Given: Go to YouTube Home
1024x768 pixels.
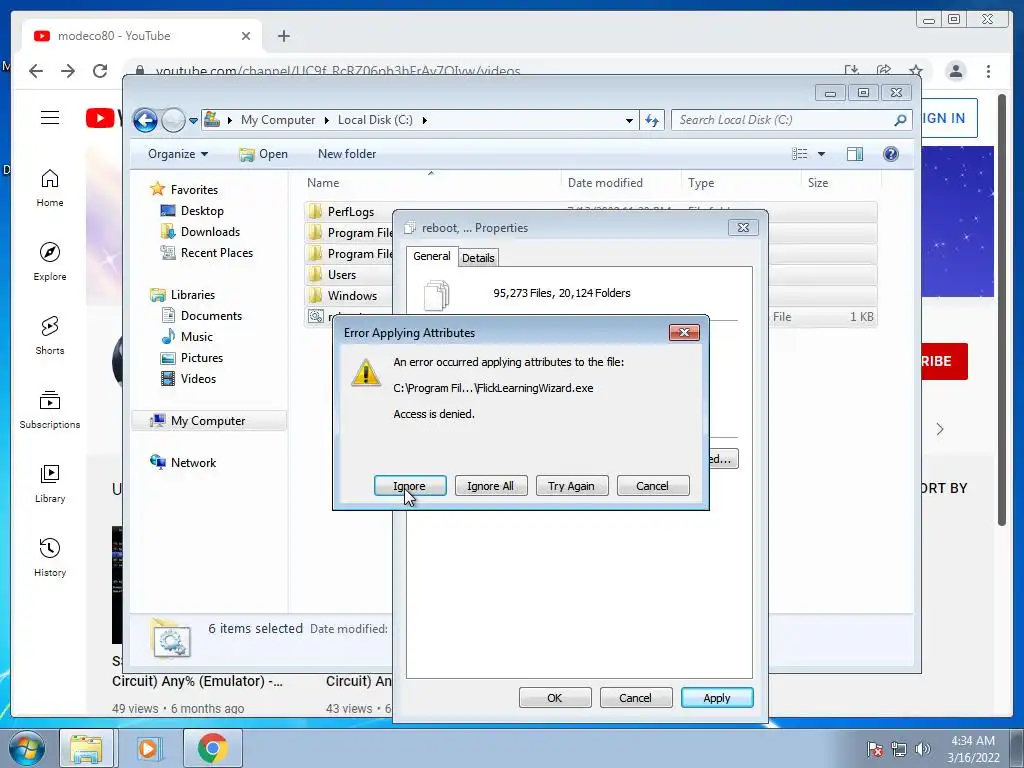Looking at the screenshot, I should click(x=50, y=187).
